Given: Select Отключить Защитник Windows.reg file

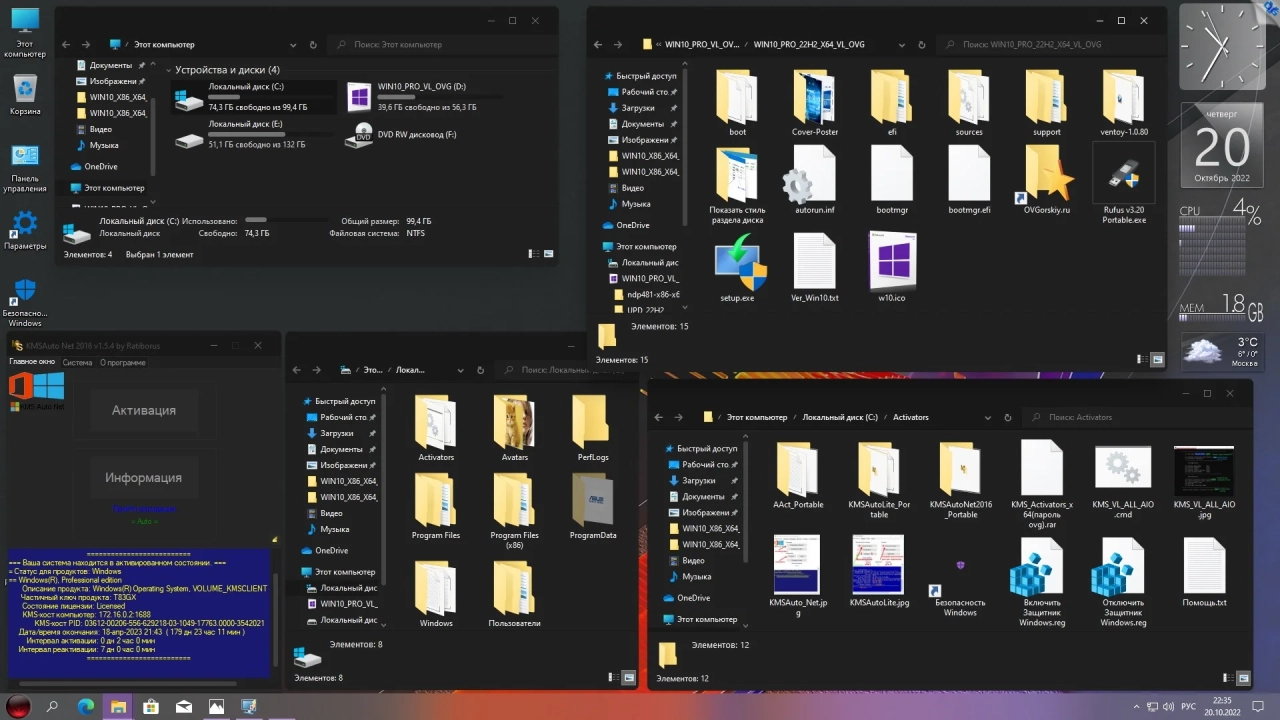Looking at the screenshot, I should tap(1123, 582).
